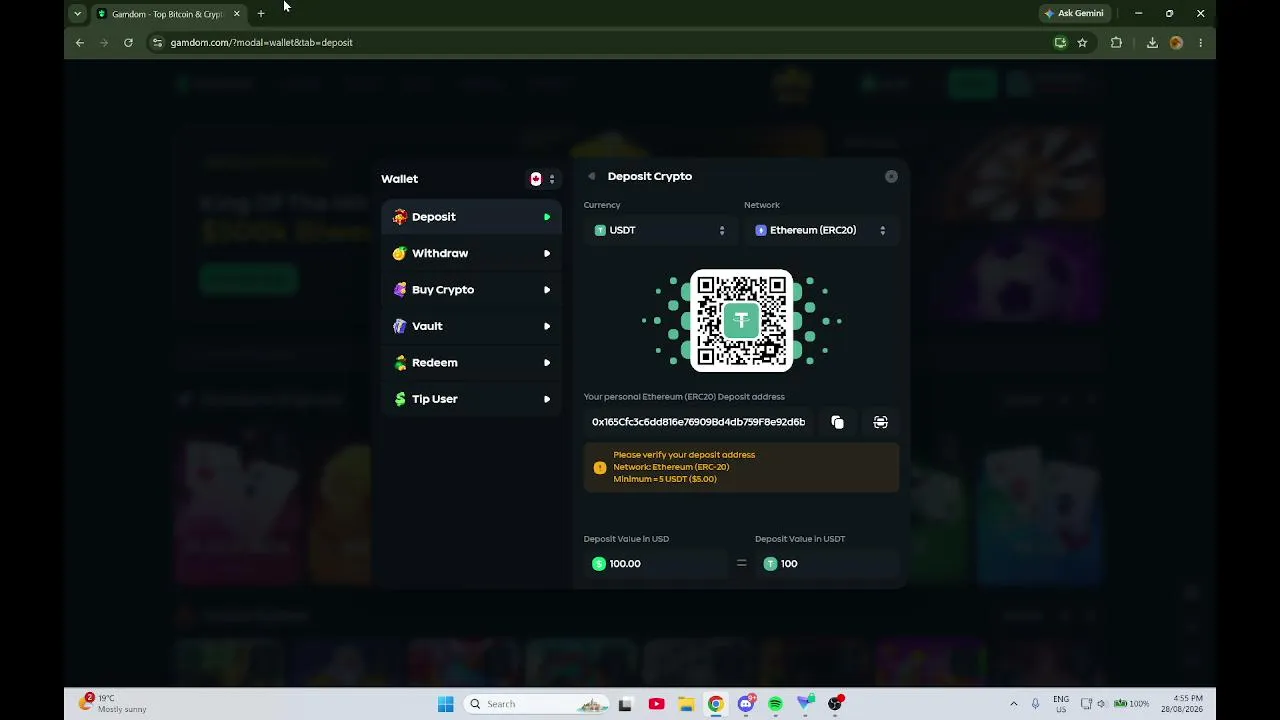The width and height of the screenshot is (1280, 720).
Task: Open the Canada flag country selector
Action: click(542, 179)
